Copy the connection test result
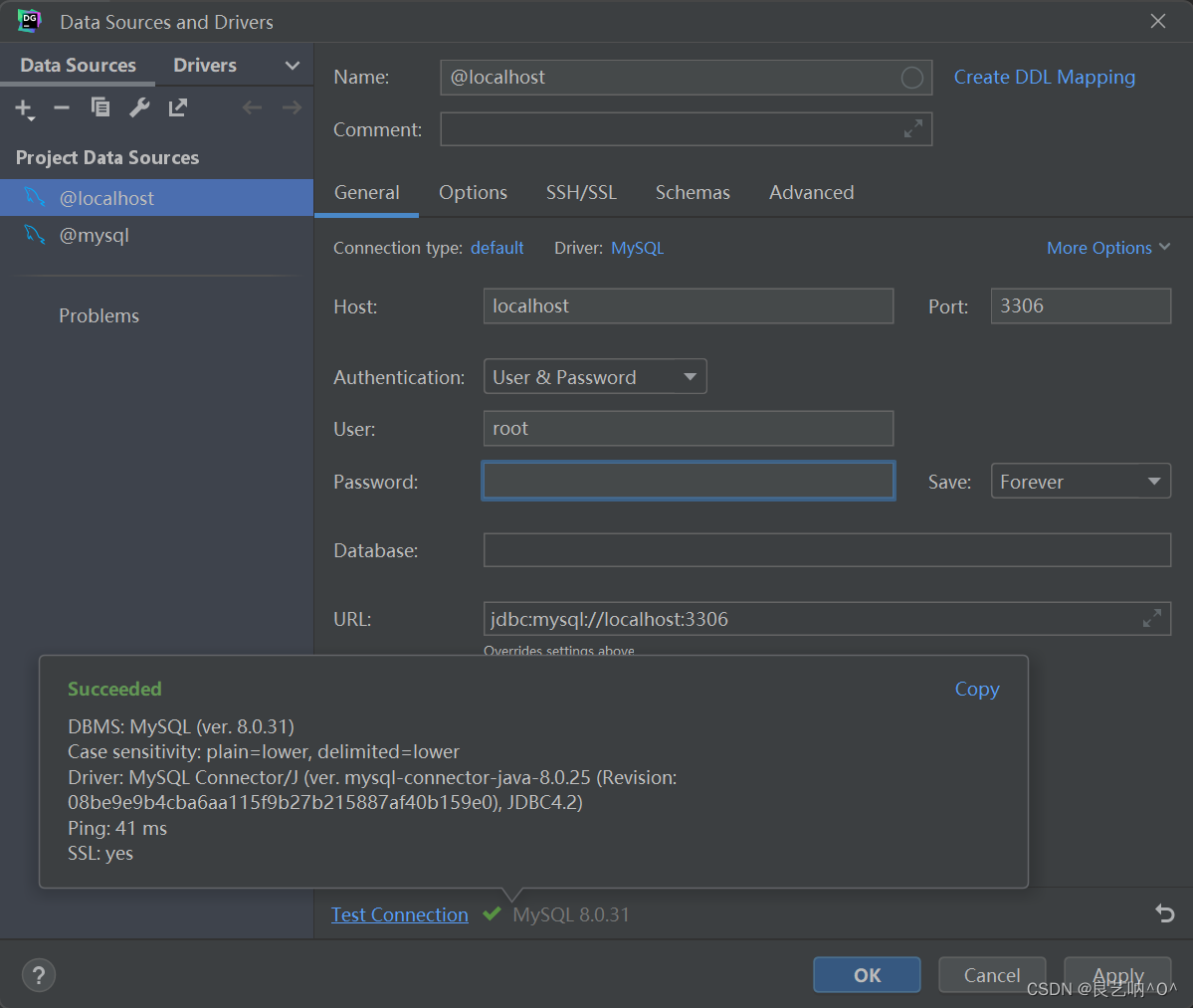Screen dimensions: 1193x1008 pyautogui.click(x=977, y=690)
